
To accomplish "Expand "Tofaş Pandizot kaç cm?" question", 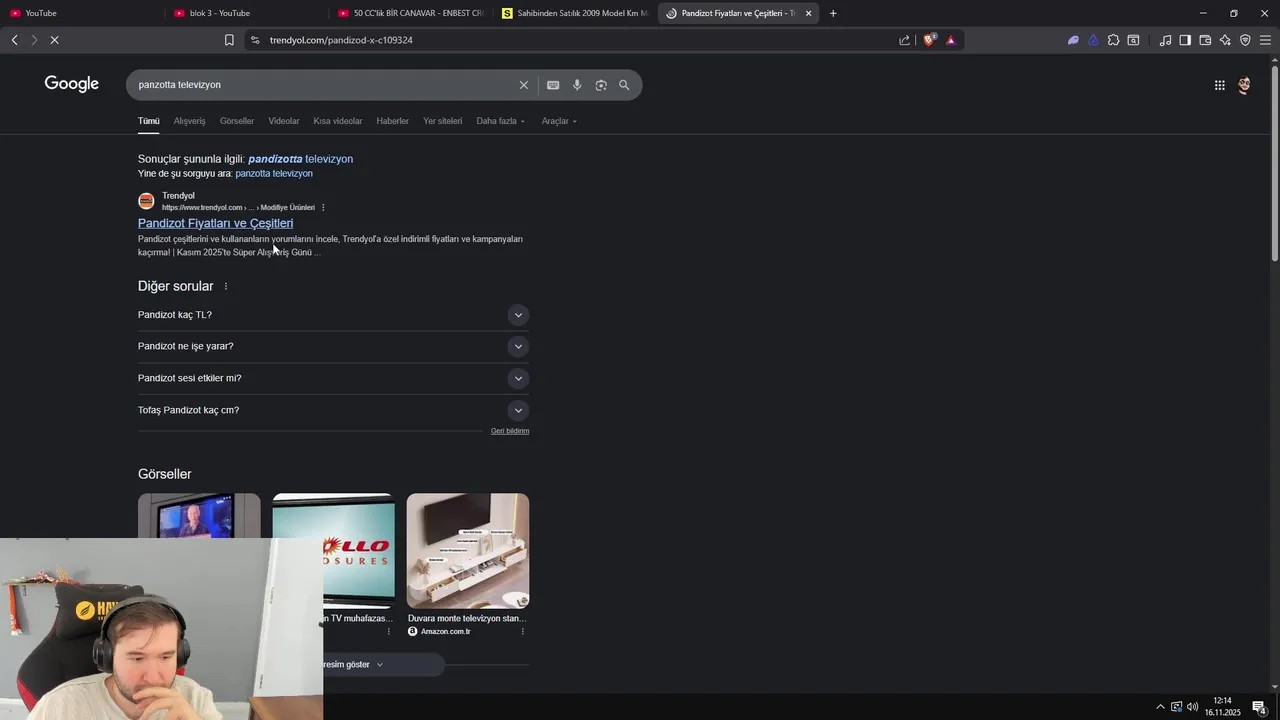I will (x=517, y=410).
